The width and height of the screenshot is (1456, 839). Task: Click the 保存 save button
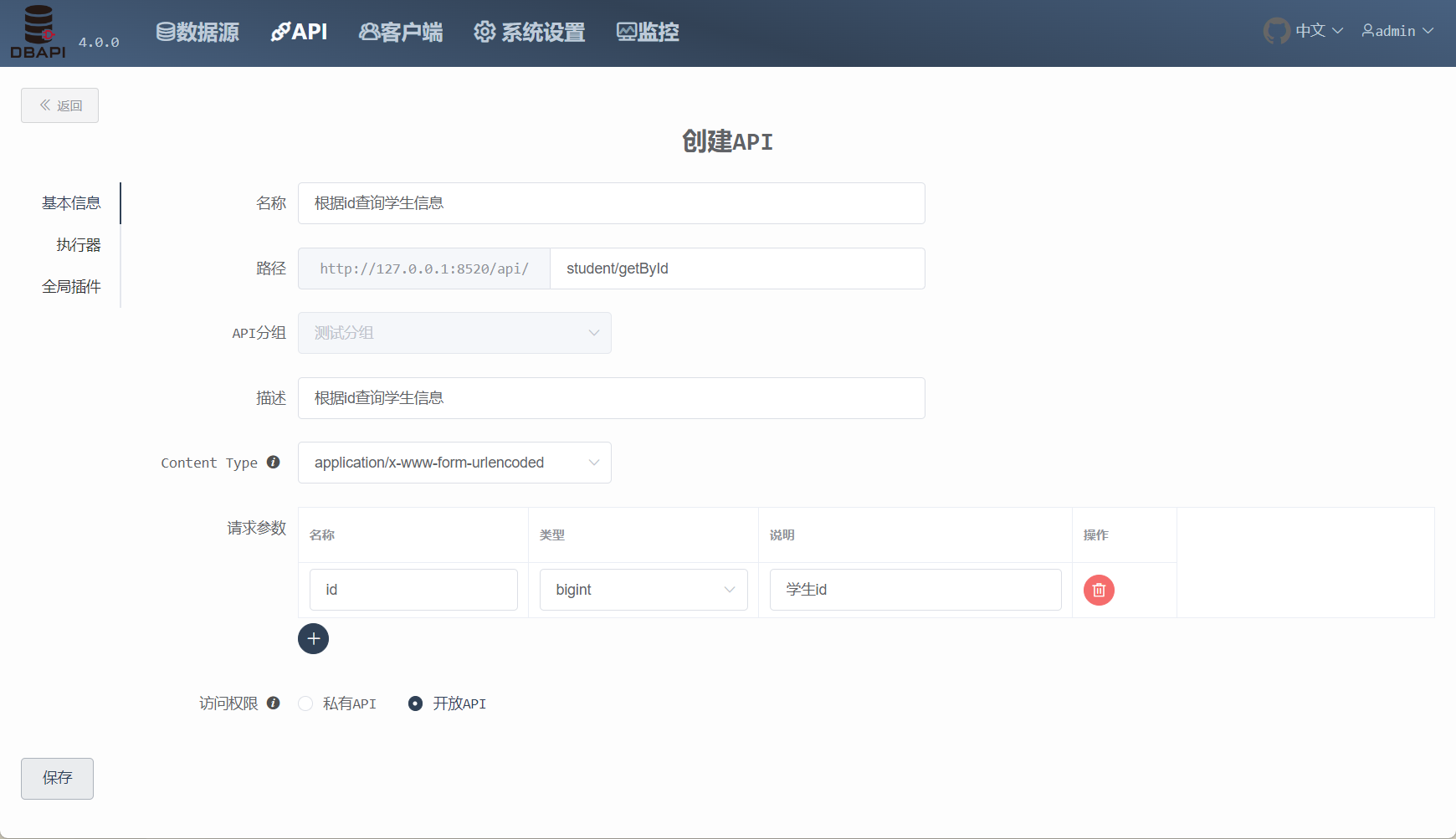(x=57, y=779)
